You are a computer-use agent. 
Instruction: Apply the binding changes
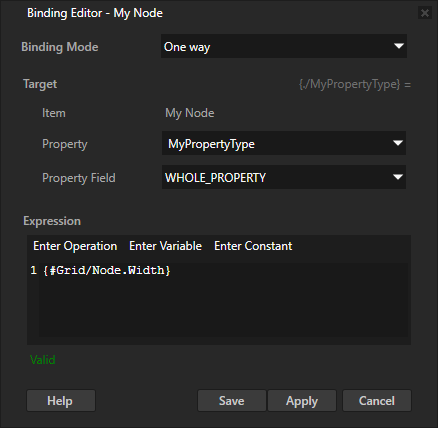coord(302,400)
